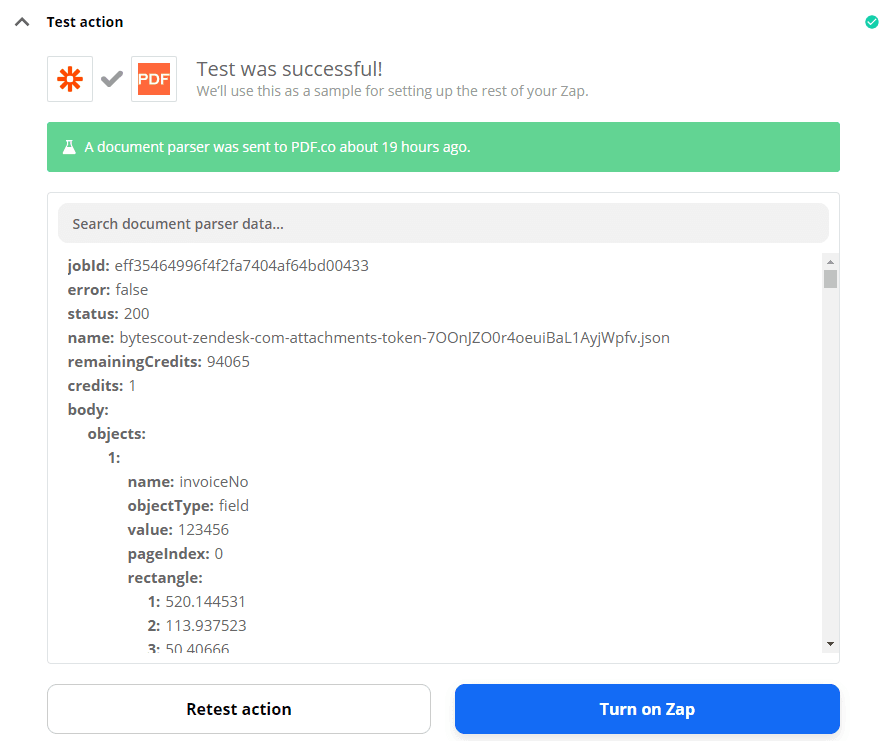The width and height of the screenshot is (886, 741).
Task: Click the Test action chevron arrow
Action: click(x=21, y=20)
